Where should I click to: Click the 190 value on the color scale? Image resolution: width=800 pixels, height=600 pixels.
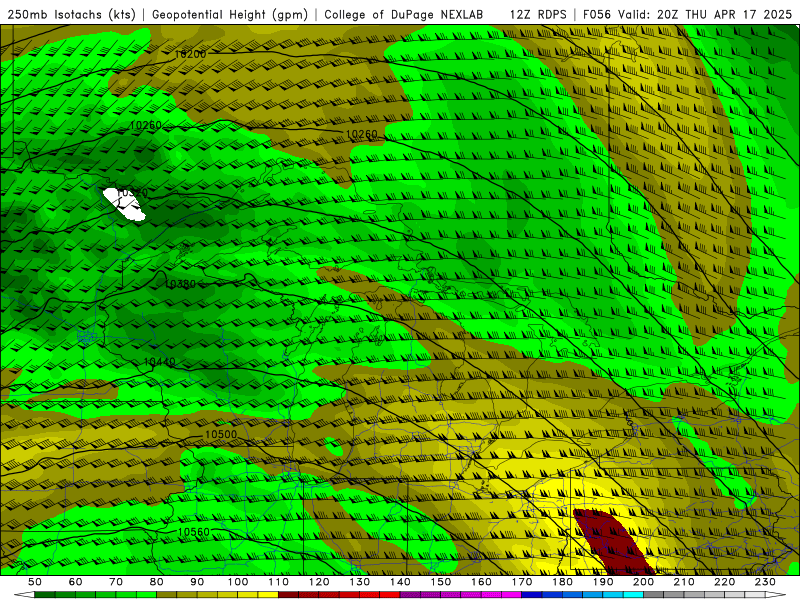pos(603,582)
